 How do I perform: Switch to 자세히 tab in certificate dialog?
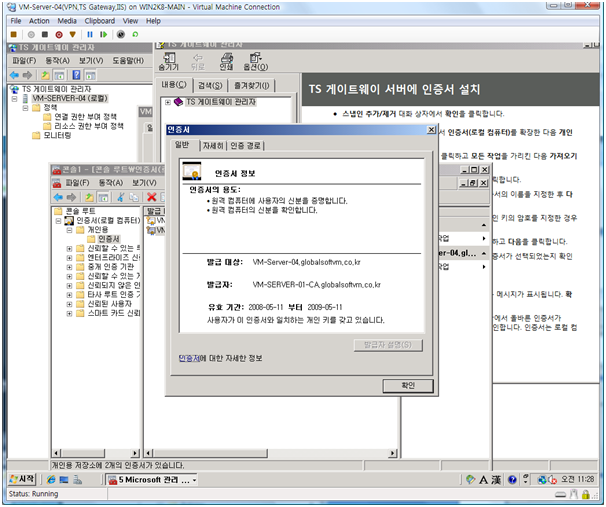click(213, 146)
